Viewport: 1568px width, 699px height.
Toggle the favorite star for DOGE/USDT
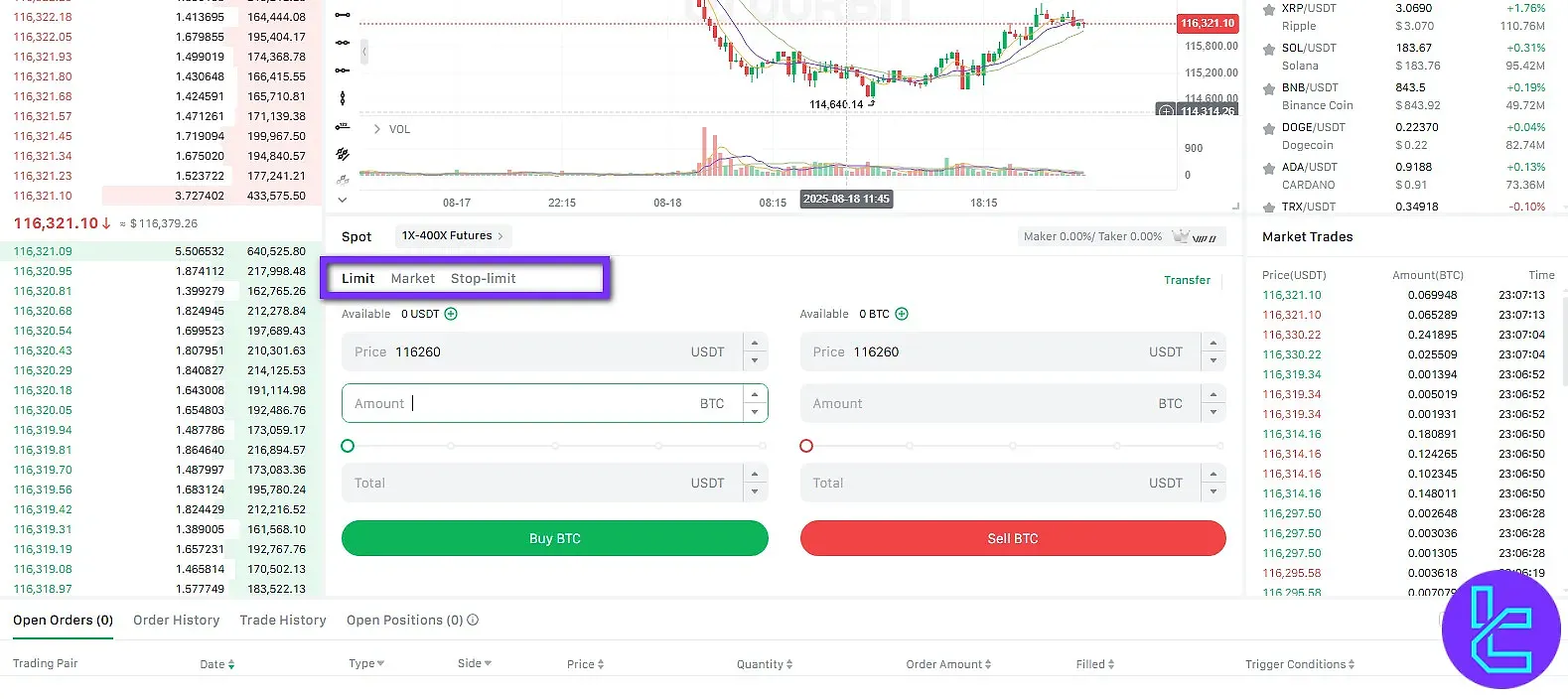coord(1268,127)
